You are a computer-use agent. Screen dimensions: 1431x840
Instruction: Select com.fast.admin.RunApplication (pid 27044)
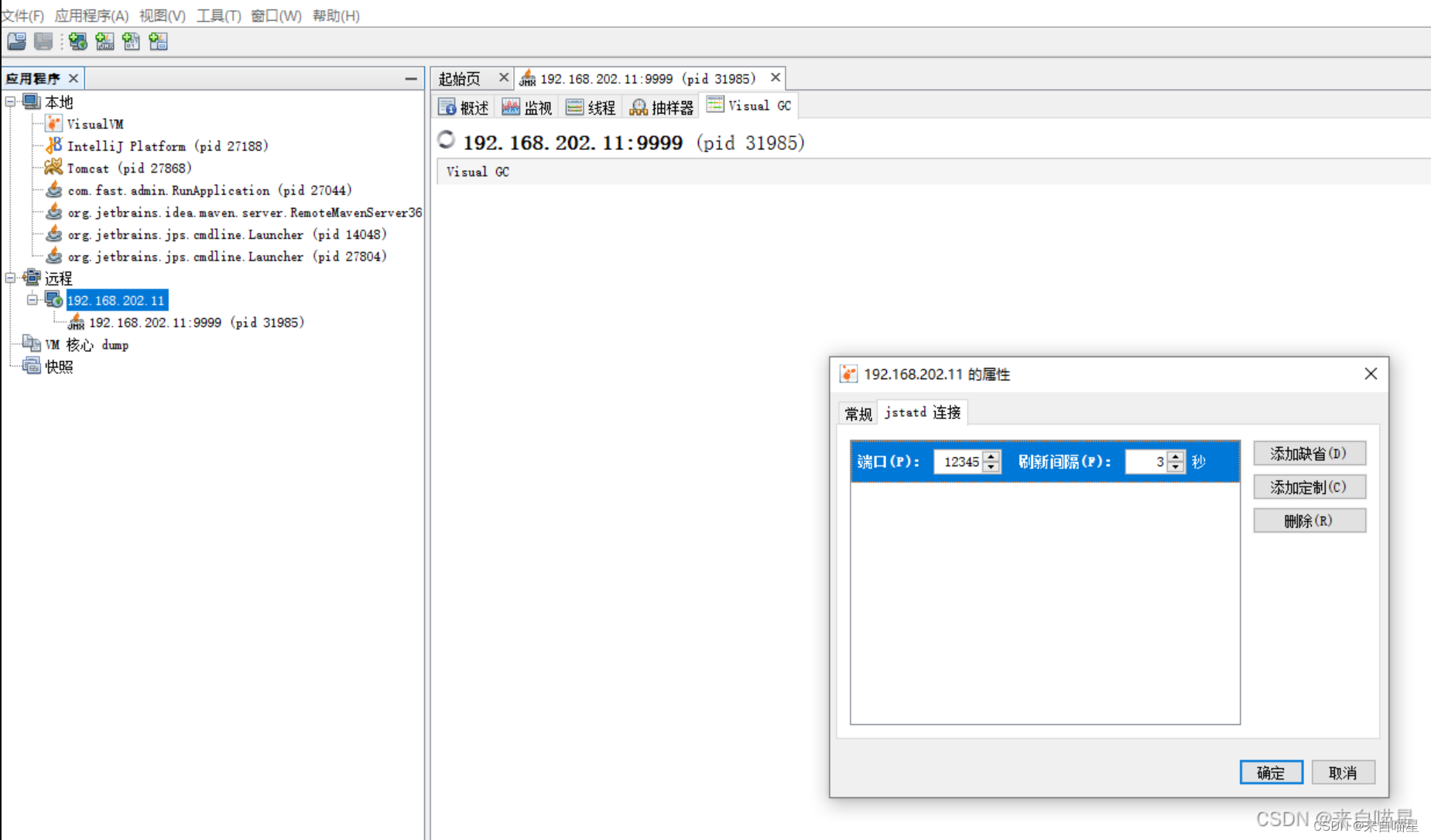click(210, 190)
